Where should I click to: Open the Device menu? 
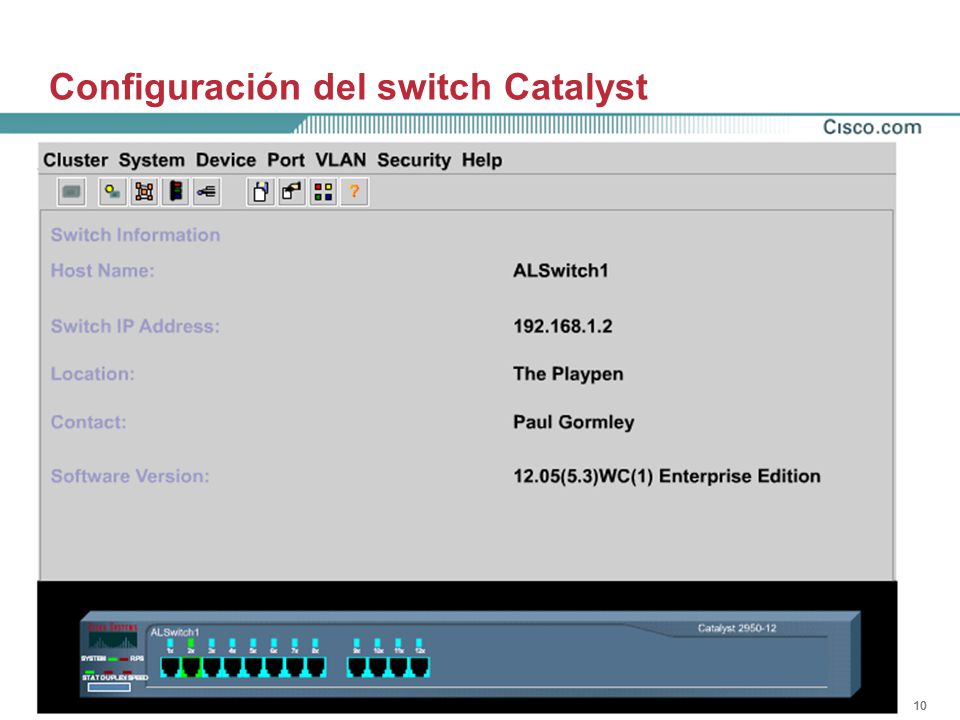(x=226, y=160)
